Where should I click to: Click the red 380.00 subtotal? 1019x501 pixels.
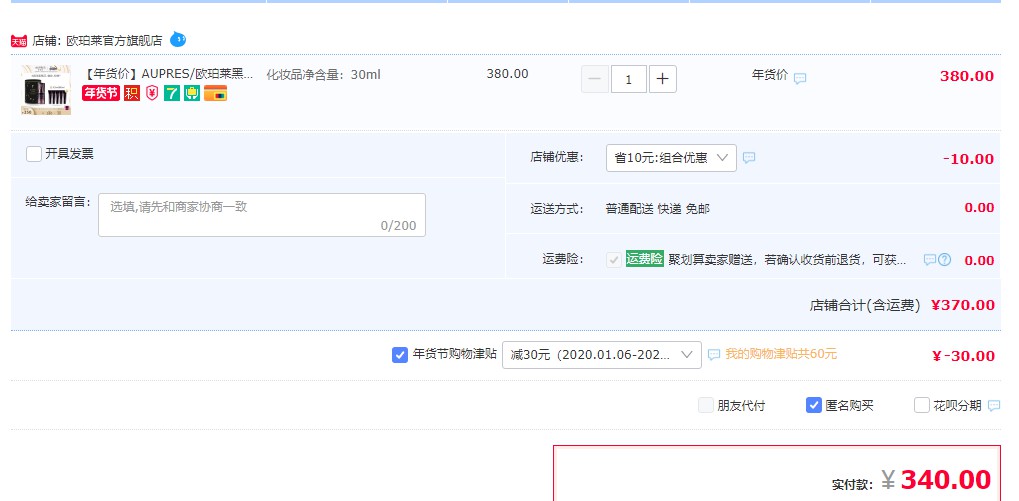(x=967, y=76)
